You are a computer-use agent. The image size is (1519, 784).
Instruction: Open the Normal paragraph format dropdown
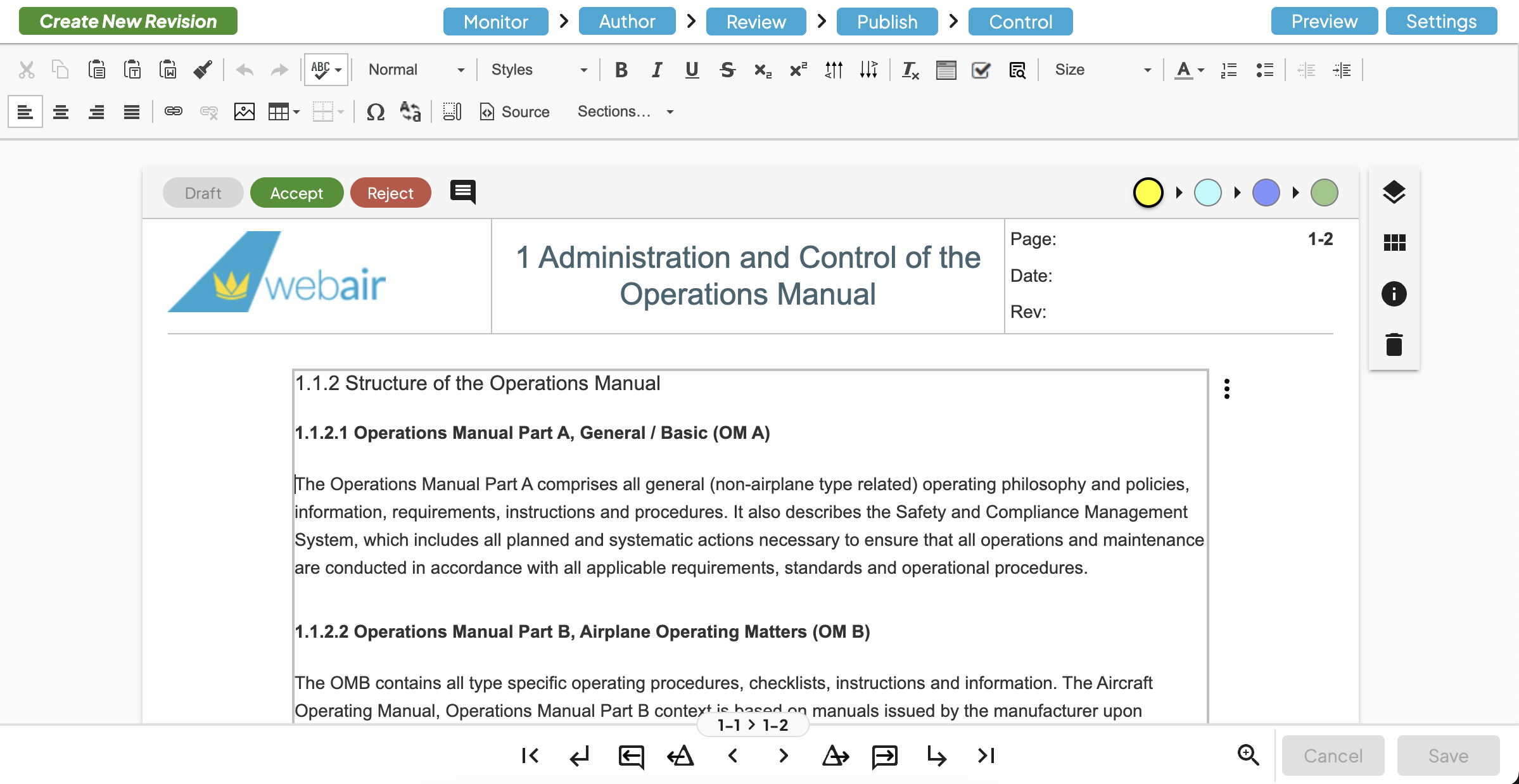[x=416, y=70]
